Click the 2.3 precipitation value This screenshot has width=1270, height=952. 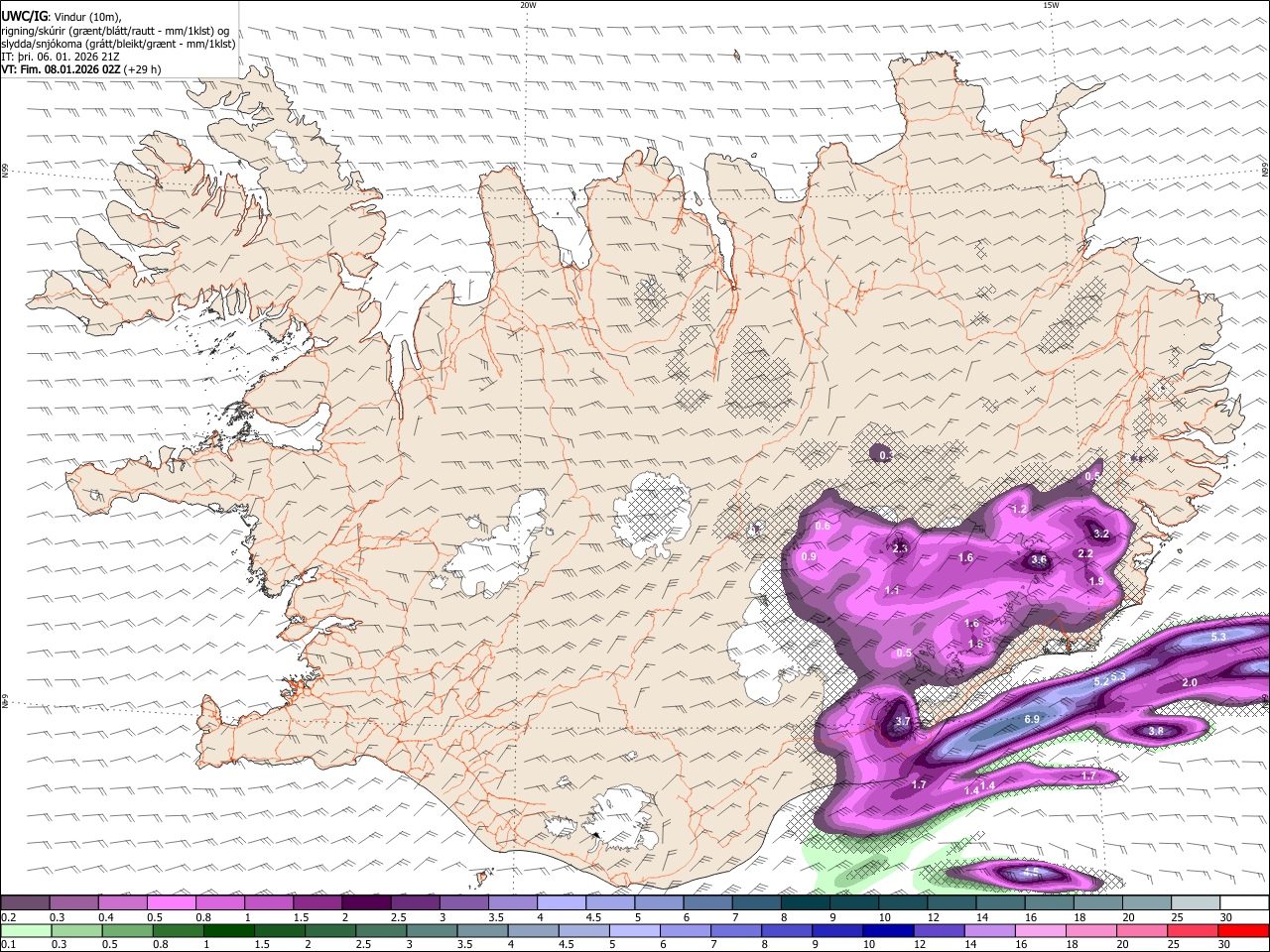[x=900, y=548]
